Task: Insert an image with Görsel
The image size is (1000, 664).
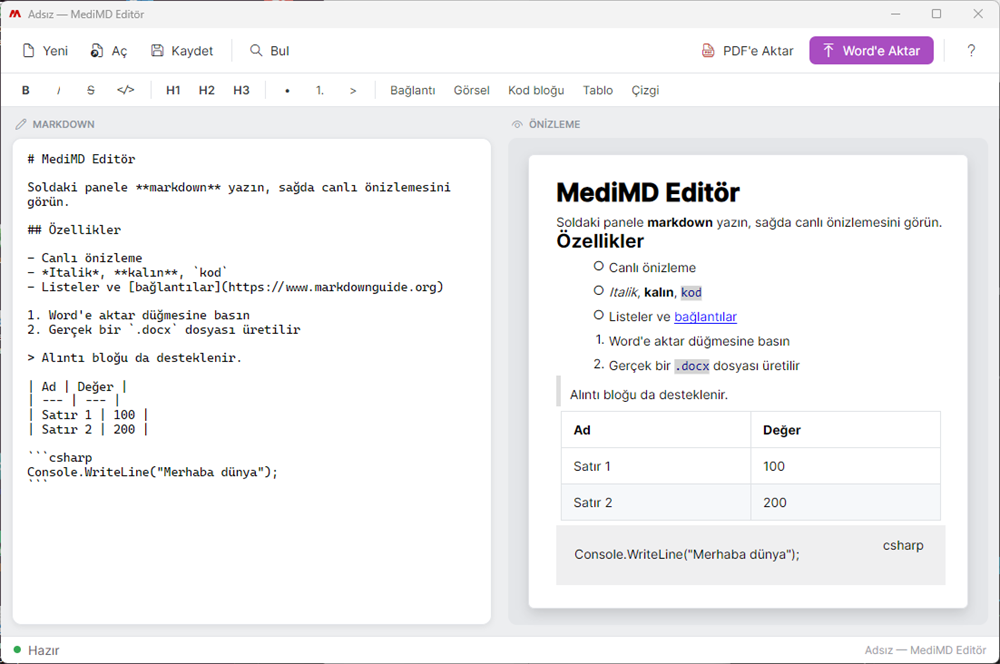Action: click(471, 91)
